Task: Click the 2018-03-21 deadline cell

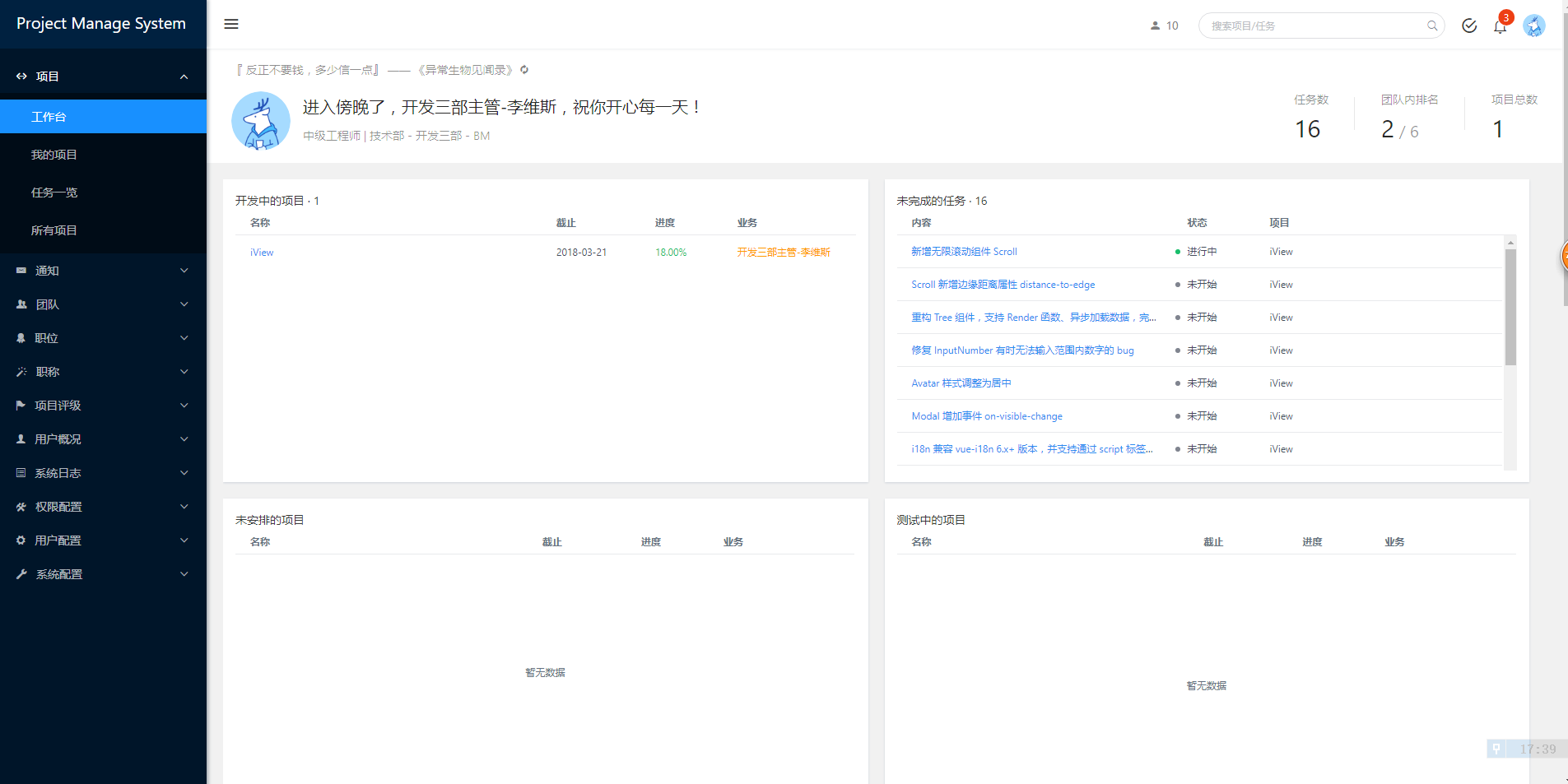Action: tap(581, 253)
